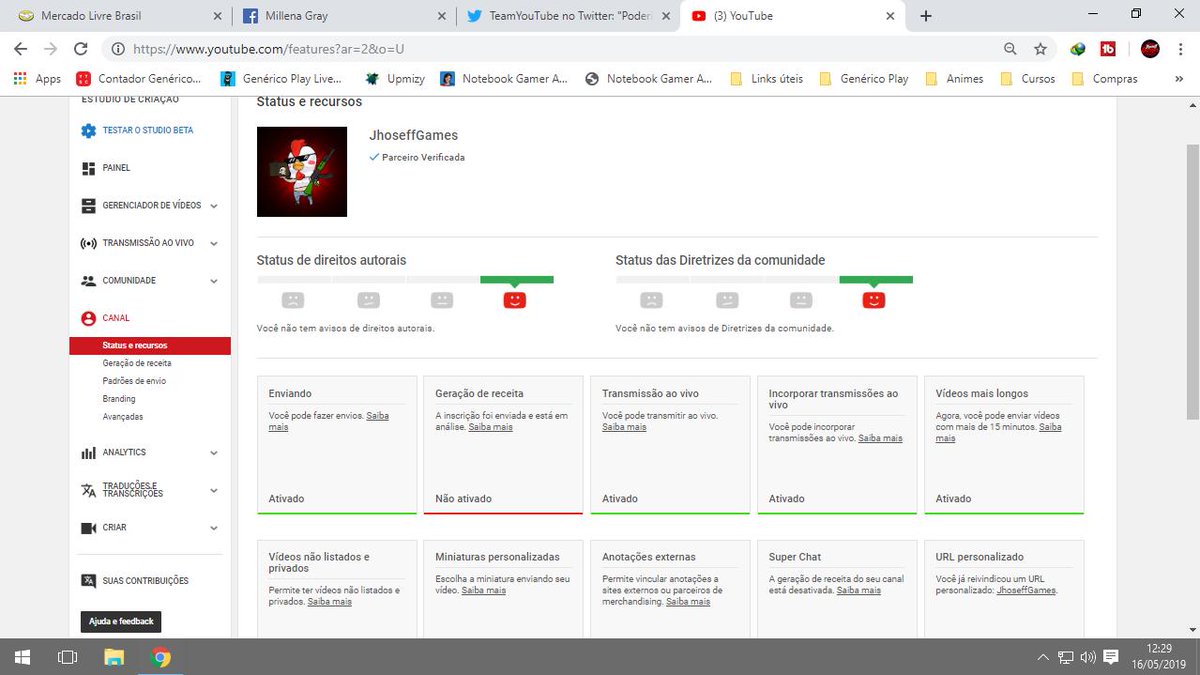Viewport: 1200px width, 675px height.
Task: Click the Testar o Studio Beta gear icon
Action: 88,131
